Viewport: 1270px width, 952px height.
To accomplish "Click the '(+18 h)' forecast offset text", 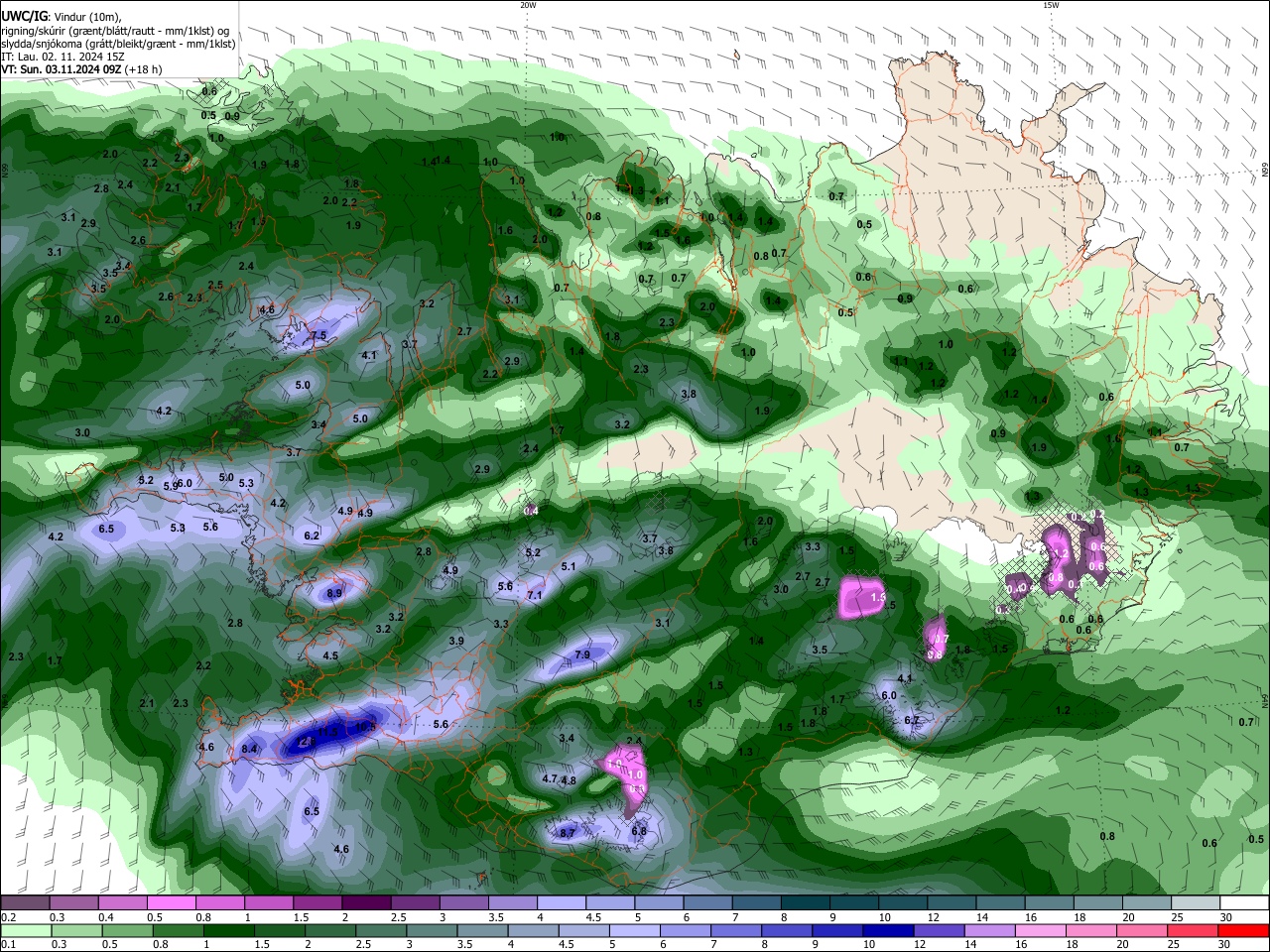I will [143, 69].
